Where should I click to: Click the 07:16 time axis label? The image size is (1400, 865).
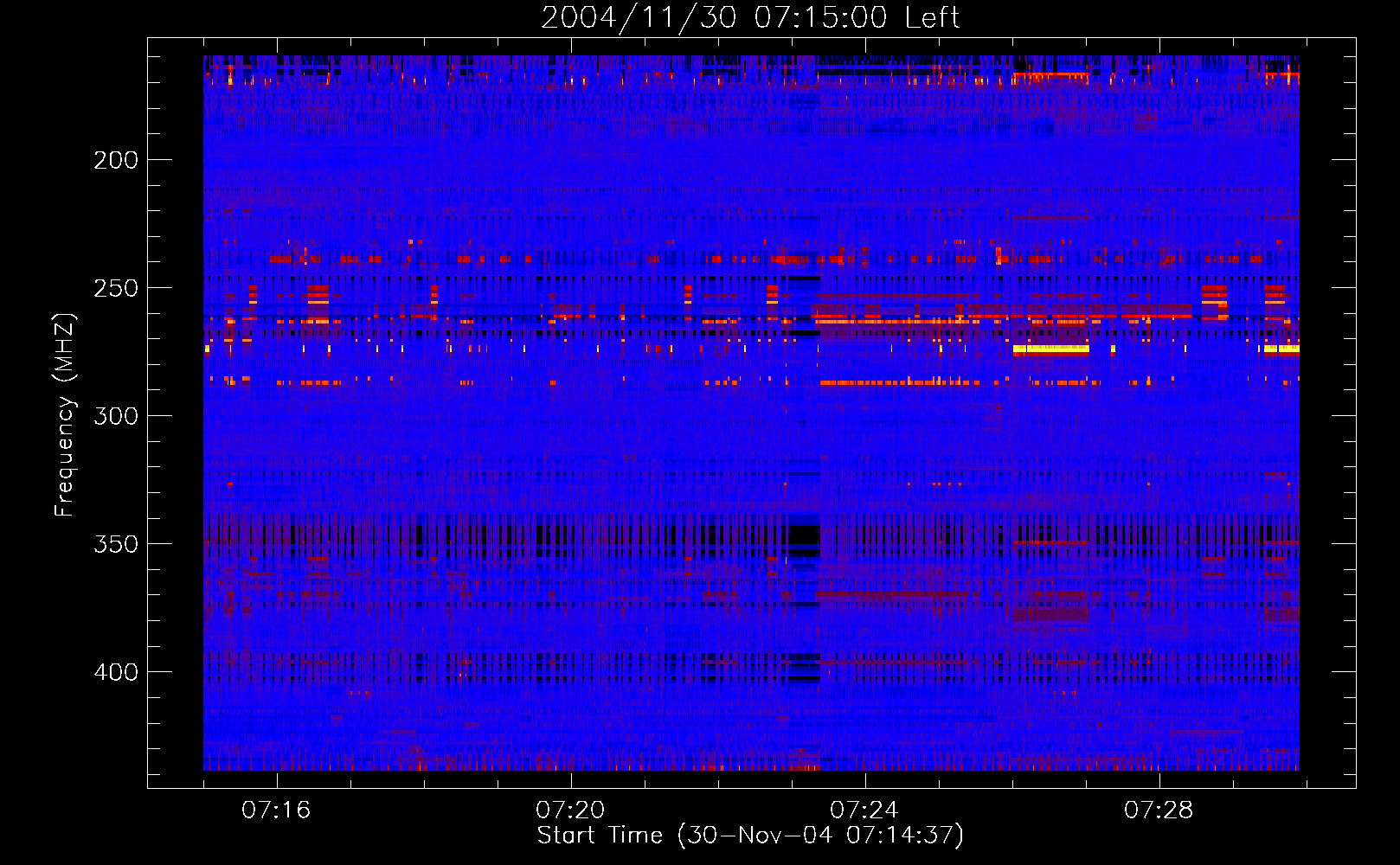pos(276,810)
